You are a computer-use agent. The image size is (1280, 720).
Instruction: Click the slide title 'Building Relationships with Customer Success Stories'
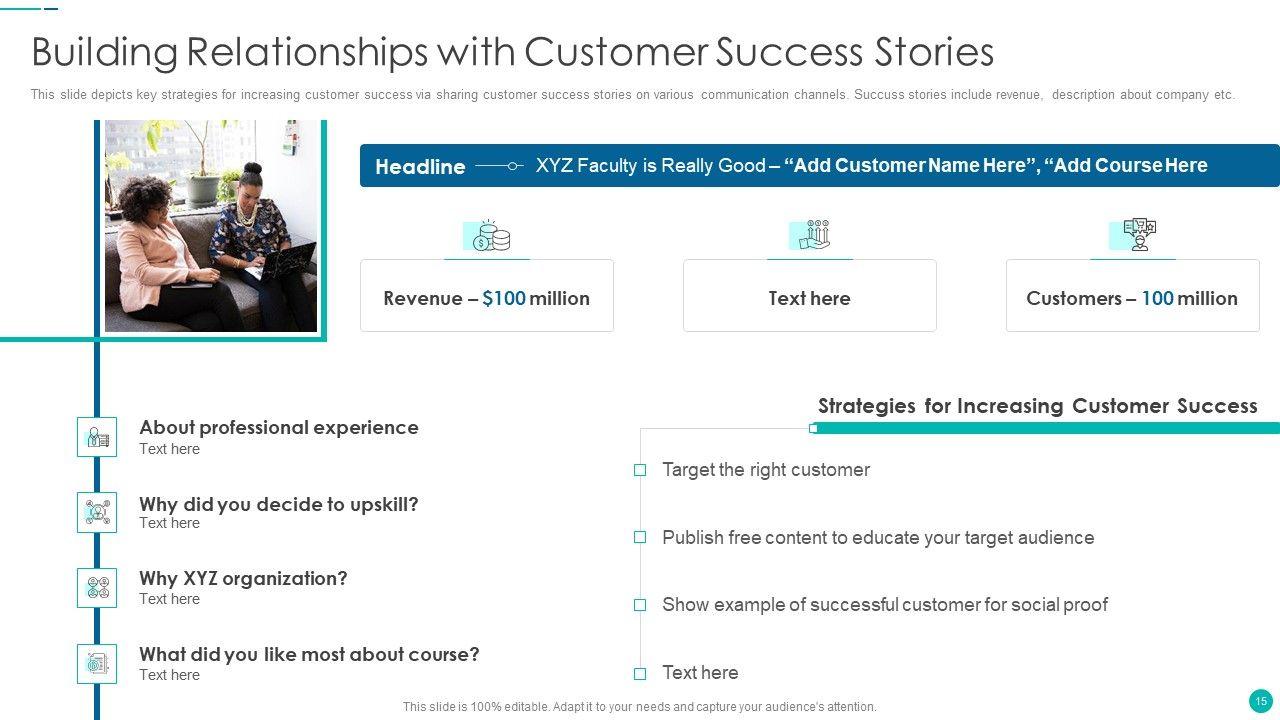[x=513, y=52]
